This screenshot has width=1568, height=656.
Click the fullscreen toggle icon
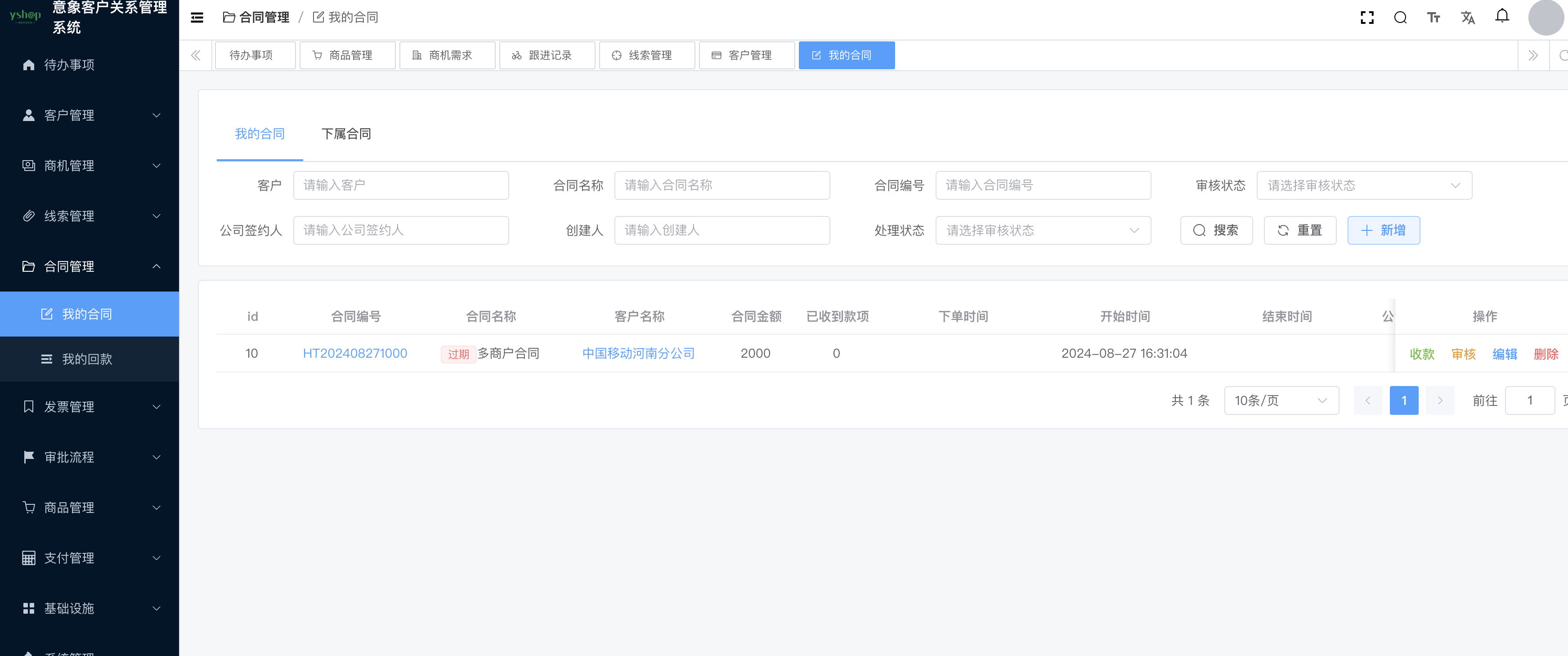click(x=1367, y=18)
